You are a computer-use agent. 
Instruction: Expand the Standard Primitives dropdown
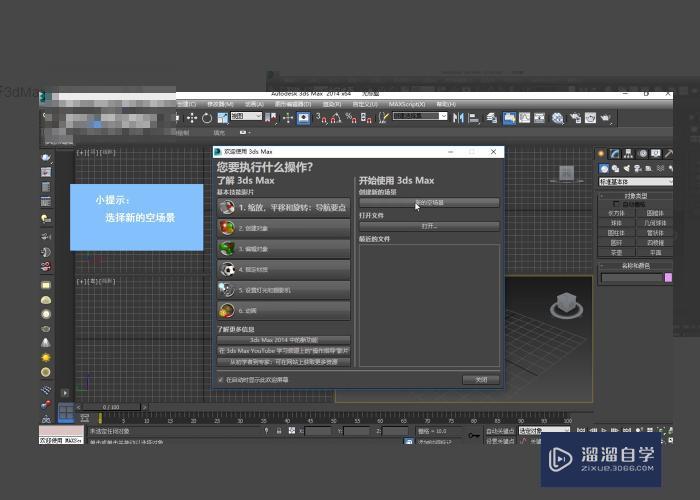pyautogui.click(x=635, y=182)
